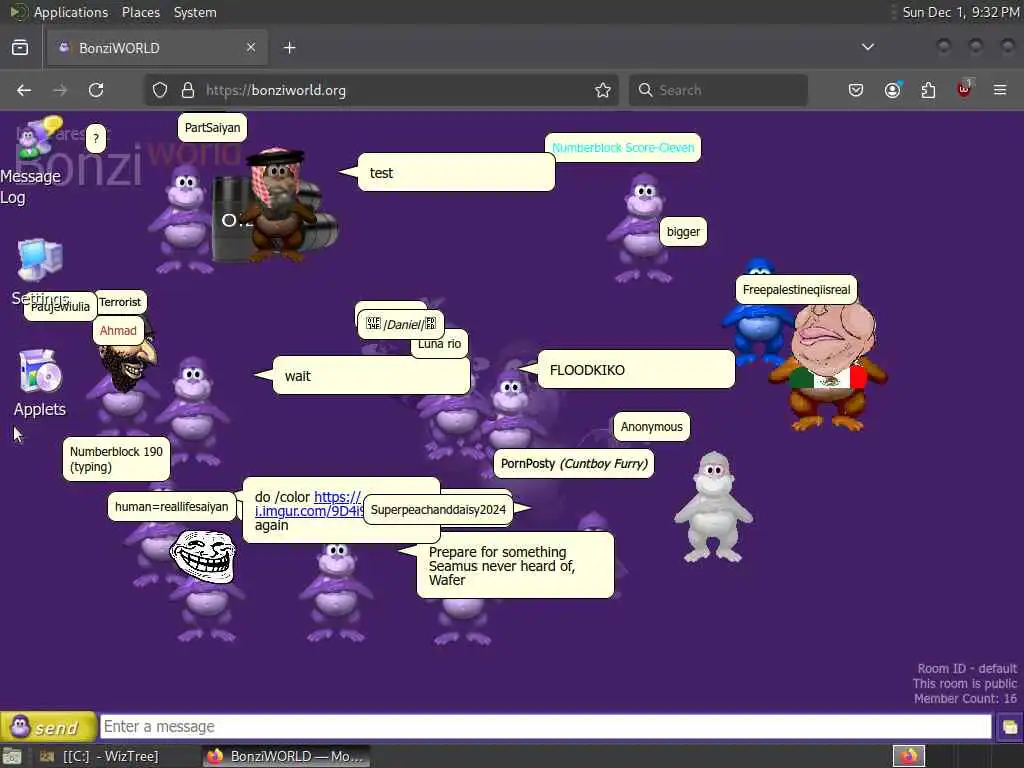Click Member Count: 16 text

click(965, 699)
